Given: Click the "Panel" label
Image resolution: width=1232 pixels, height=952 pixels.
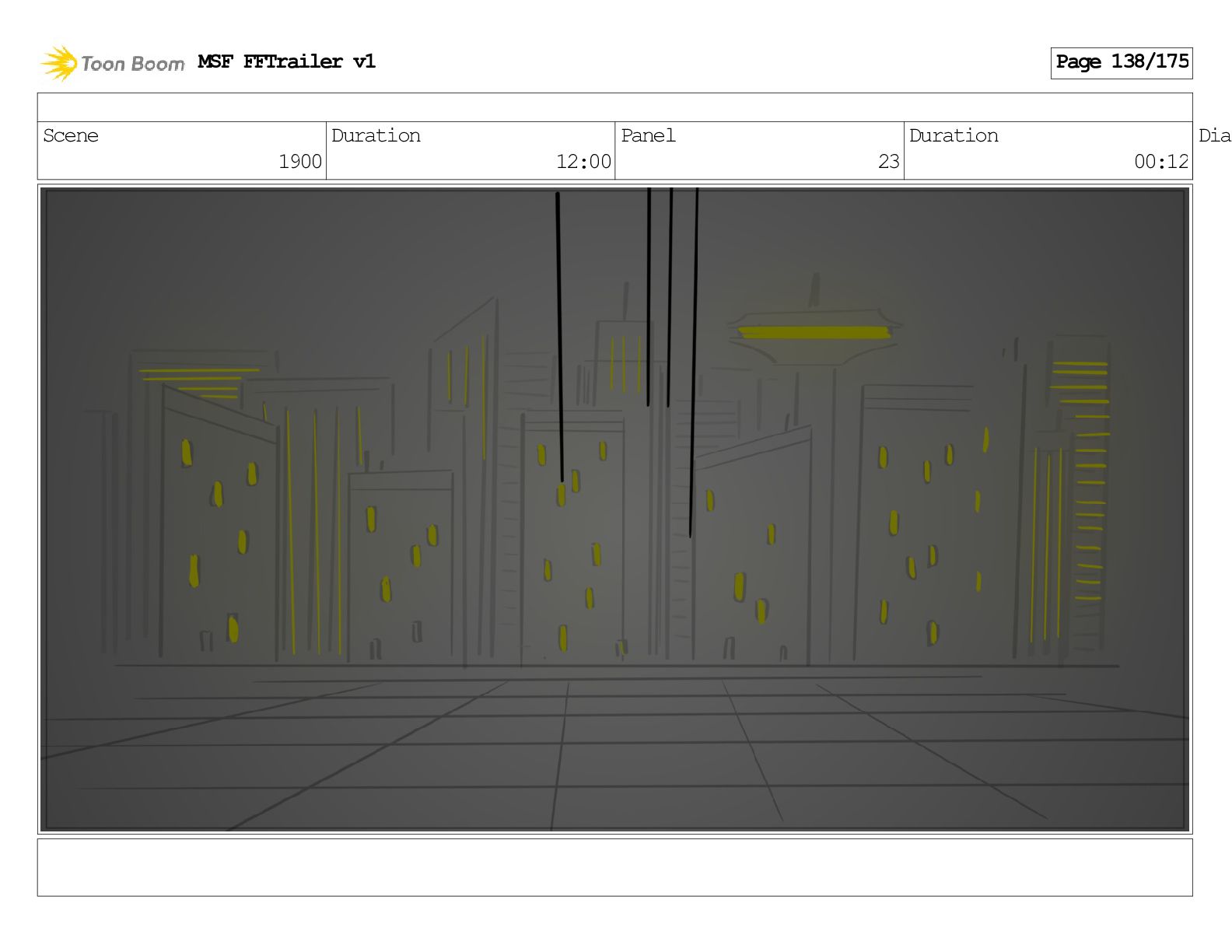Looking at the screenshot, I should 648,135.
